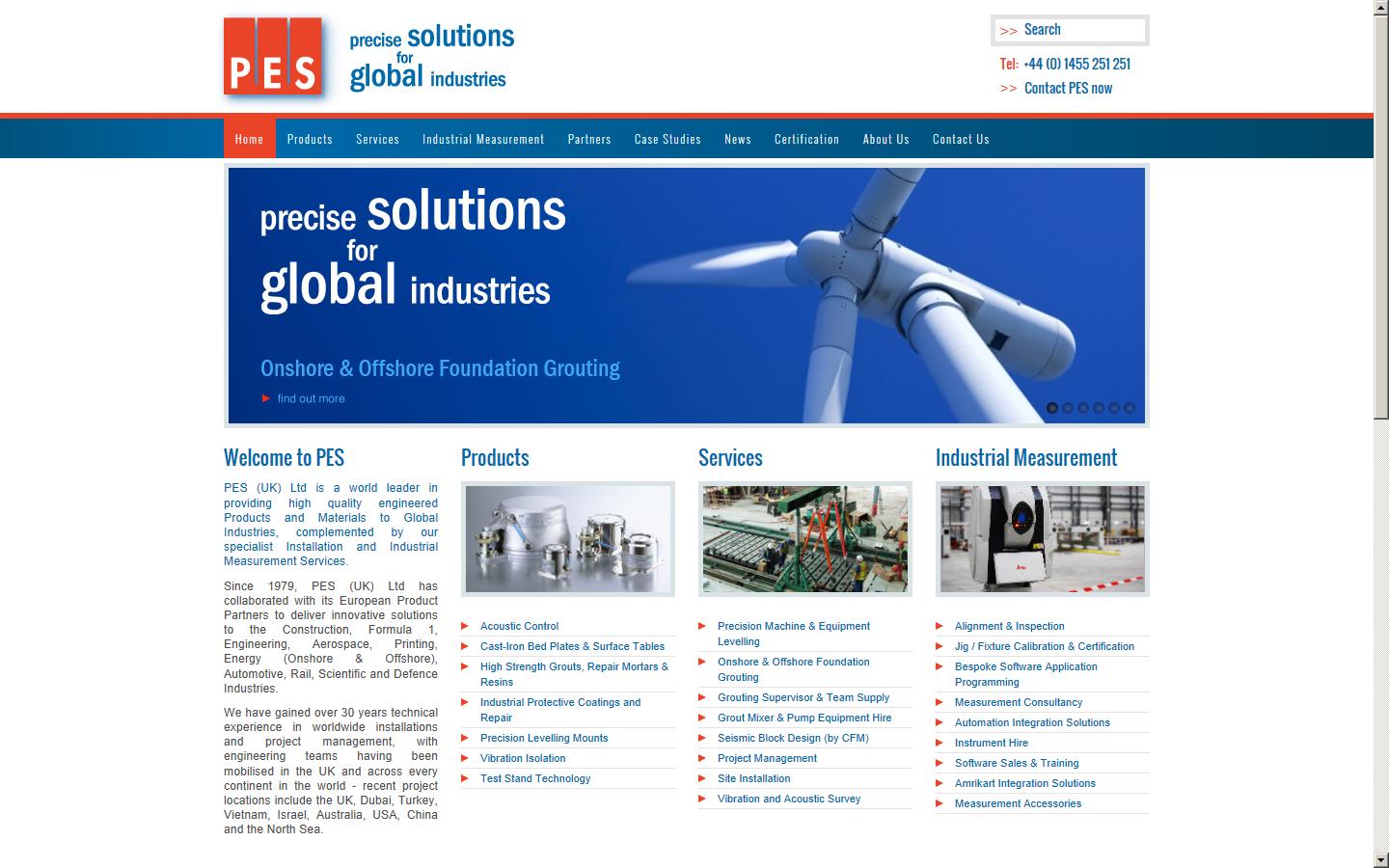
Task: Open the Certification navigation item
Action: [806, 138]
